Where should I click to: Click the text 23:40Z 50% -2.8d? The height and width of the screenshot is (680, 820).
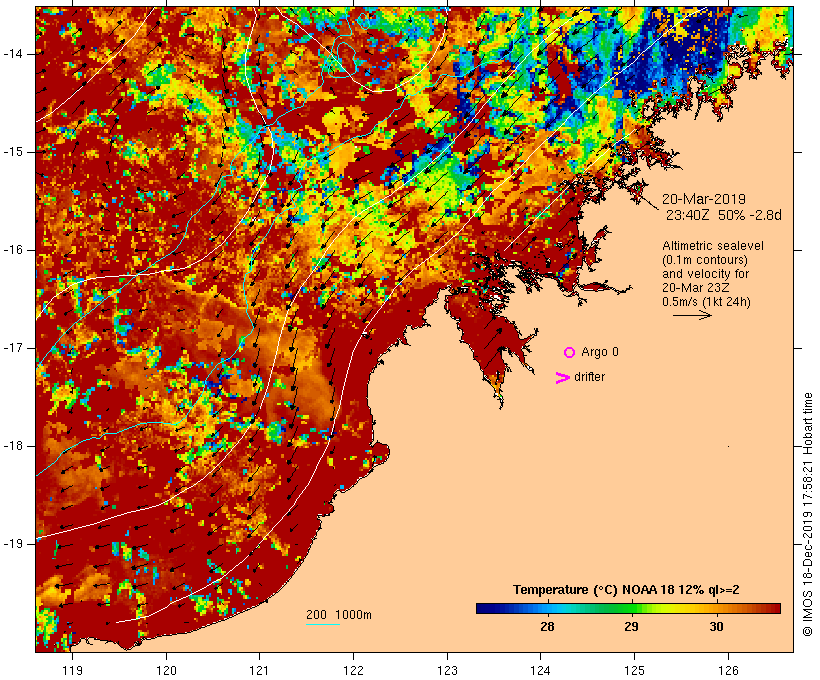(724, 215)
